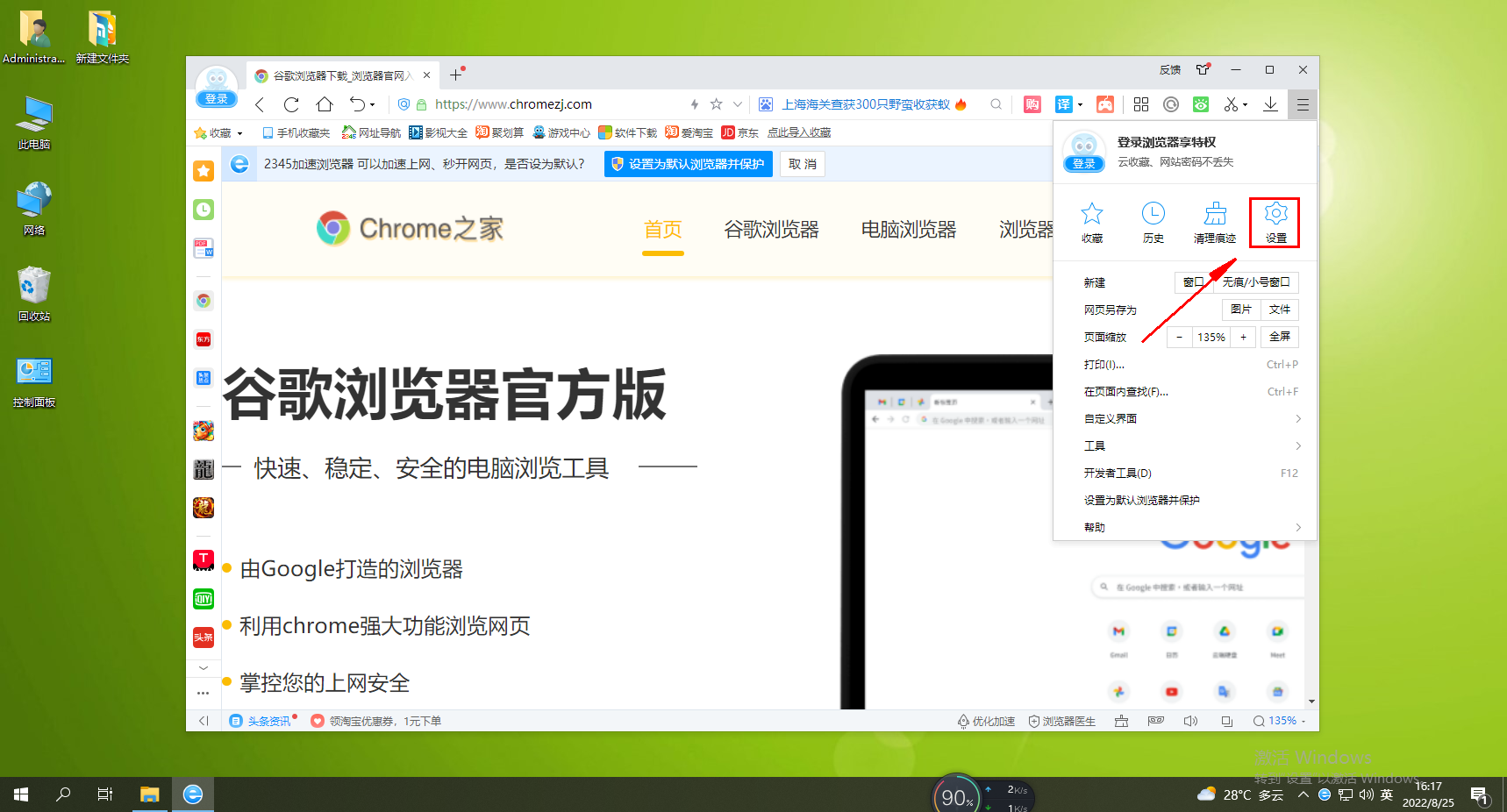Click the browser back arrow
The height and width of the screenshot is (812, 1507).
coord(260,104)
